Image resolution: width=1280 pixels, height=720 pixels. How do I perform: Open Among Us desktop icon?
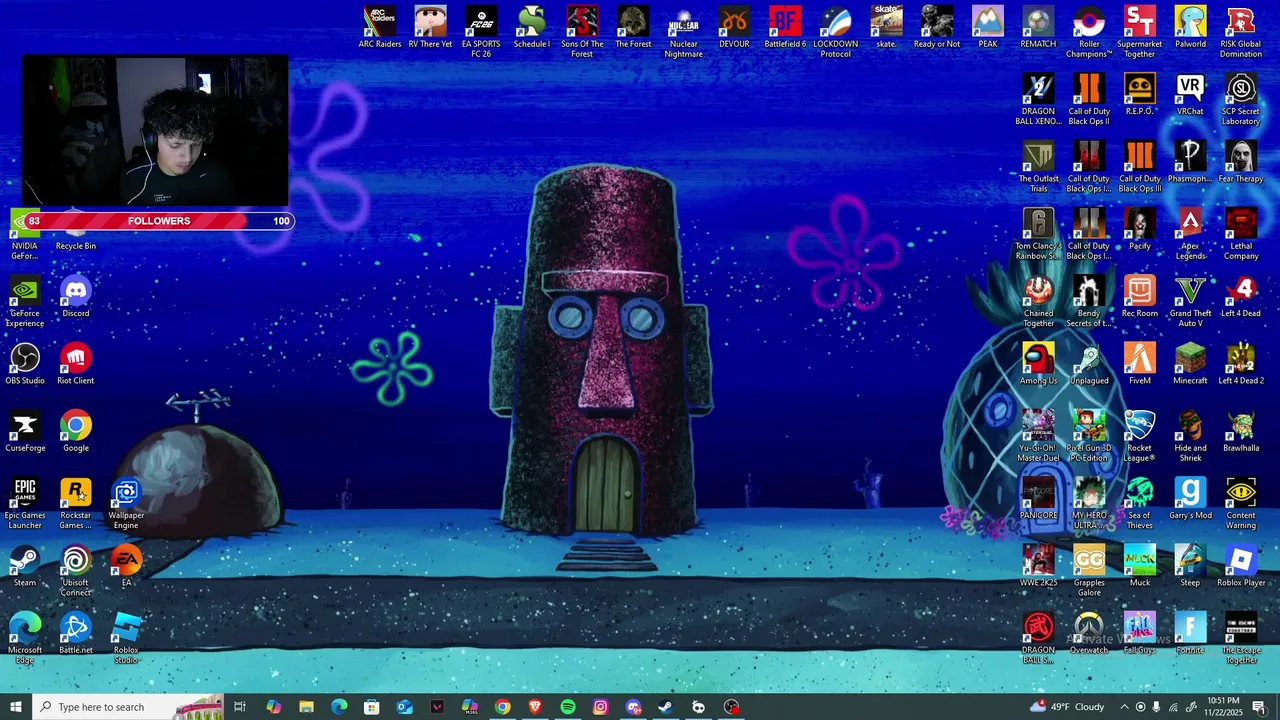click(x=1038, y=363)
